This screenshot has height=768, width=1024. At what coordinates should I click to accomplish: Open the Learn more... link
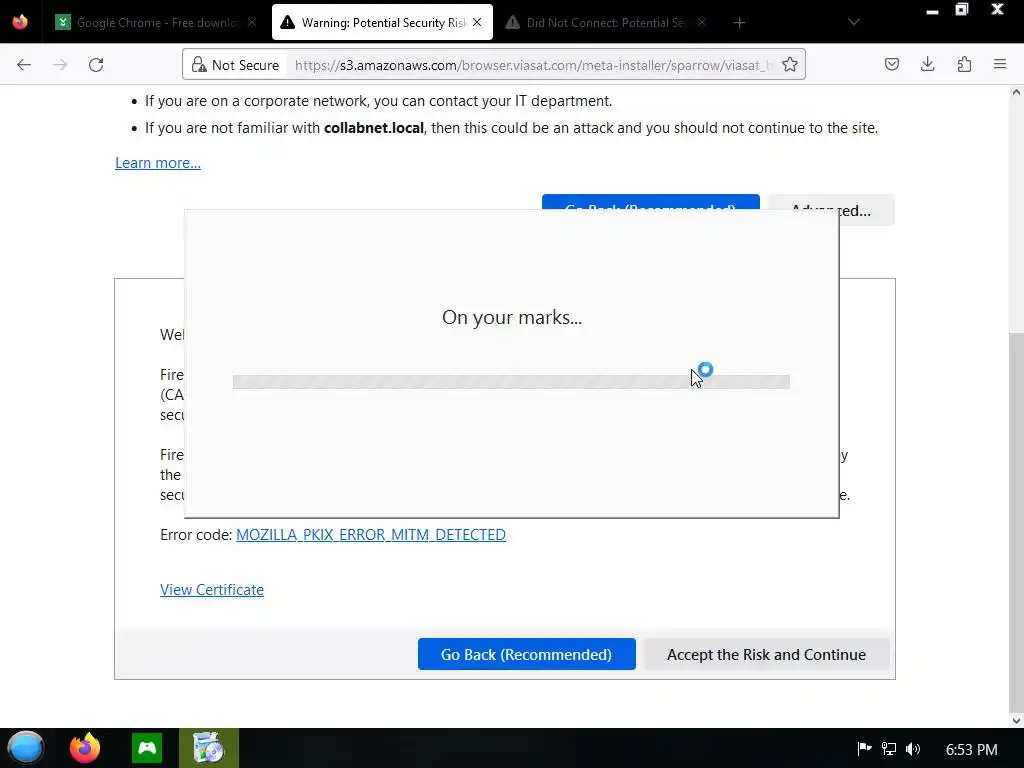coord(158,163)
